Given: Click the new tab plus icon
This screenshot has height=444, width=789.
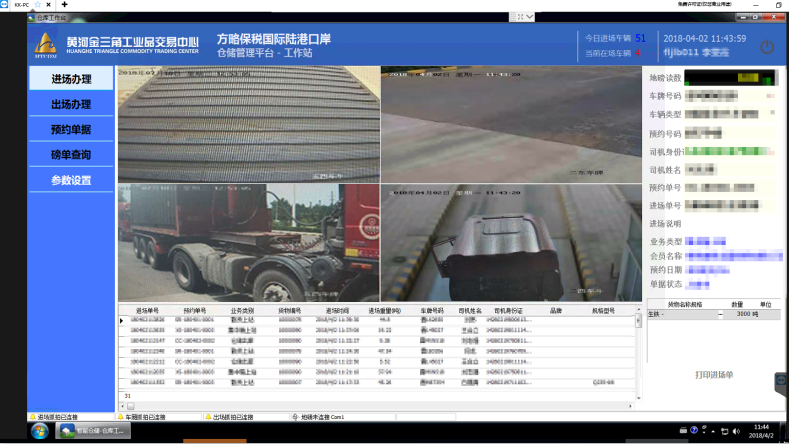Looking at the screenshot, I should [x=65, y=5].
